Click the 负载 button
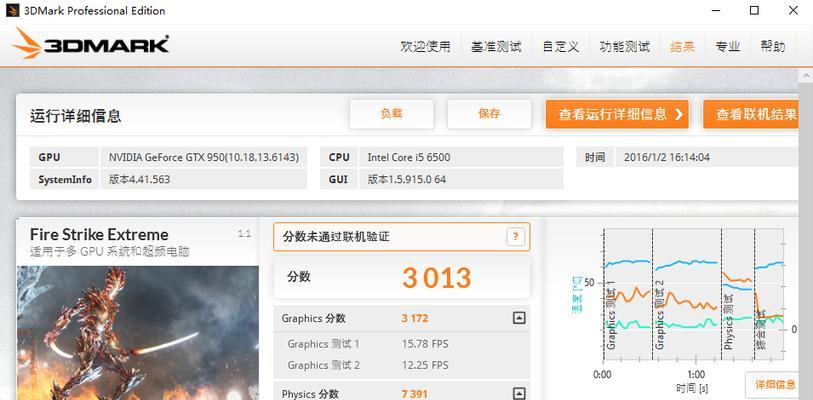The image size is (813, 400). coord(391,114)
